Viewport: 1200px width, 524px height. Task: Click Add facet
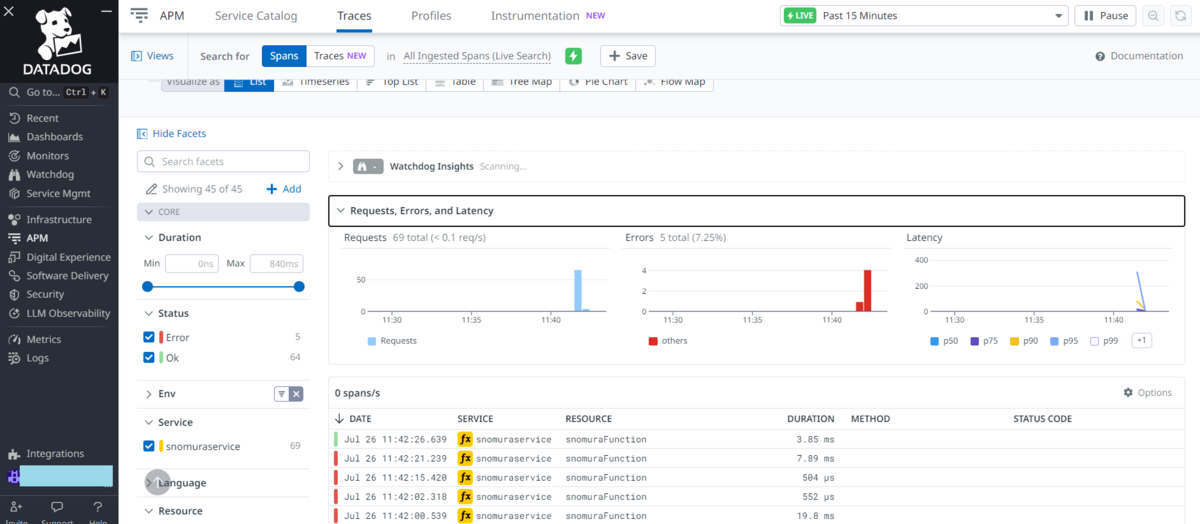(284, 189)
